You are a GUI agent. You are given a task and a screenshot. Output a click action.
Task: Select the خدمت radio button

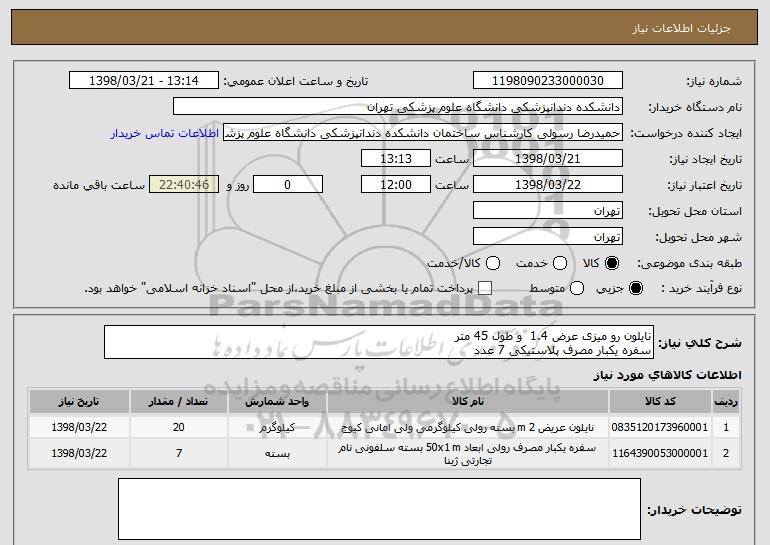click(x=560, y=263)
